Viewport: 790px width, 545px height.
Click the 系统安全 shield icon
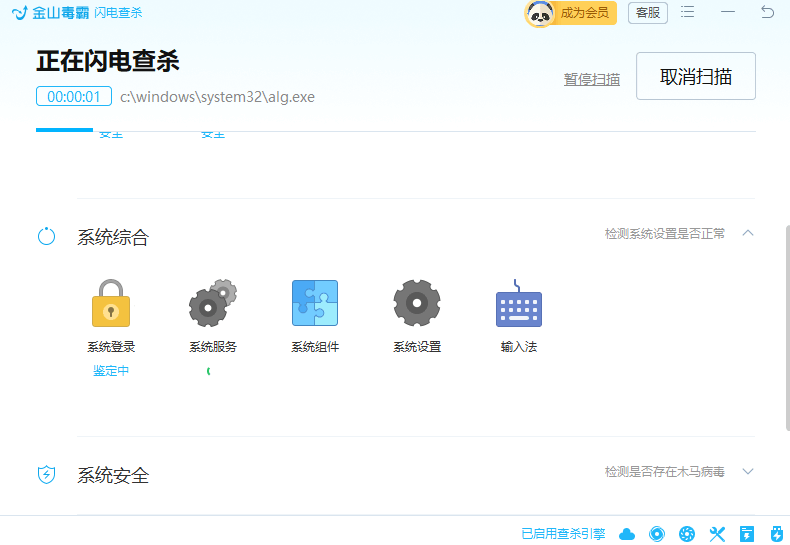pyautogui.click(x=46, y=474)
